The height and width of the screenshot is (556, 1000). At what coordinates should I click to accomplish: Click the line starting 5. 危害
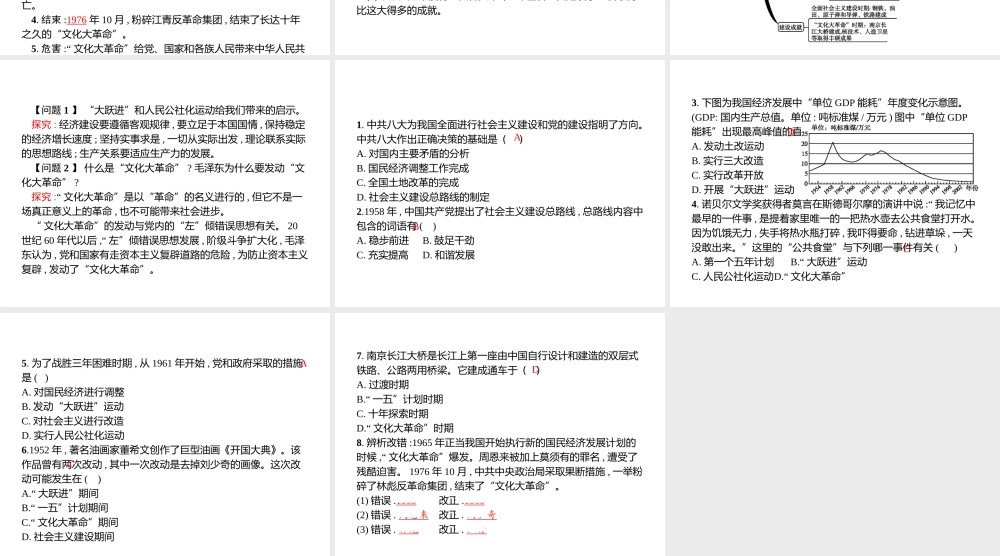[x=168, y=49]
